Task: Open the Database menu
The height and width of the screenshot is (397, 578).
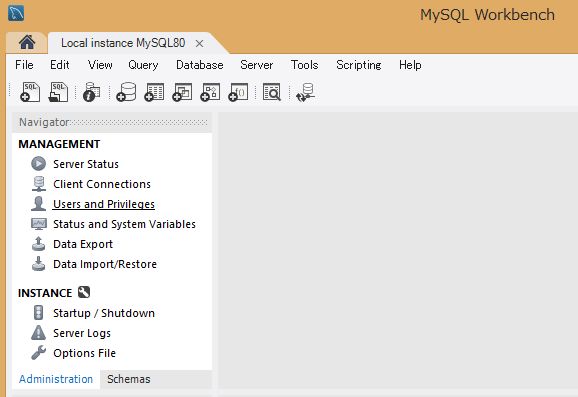Action: point(200,65)
